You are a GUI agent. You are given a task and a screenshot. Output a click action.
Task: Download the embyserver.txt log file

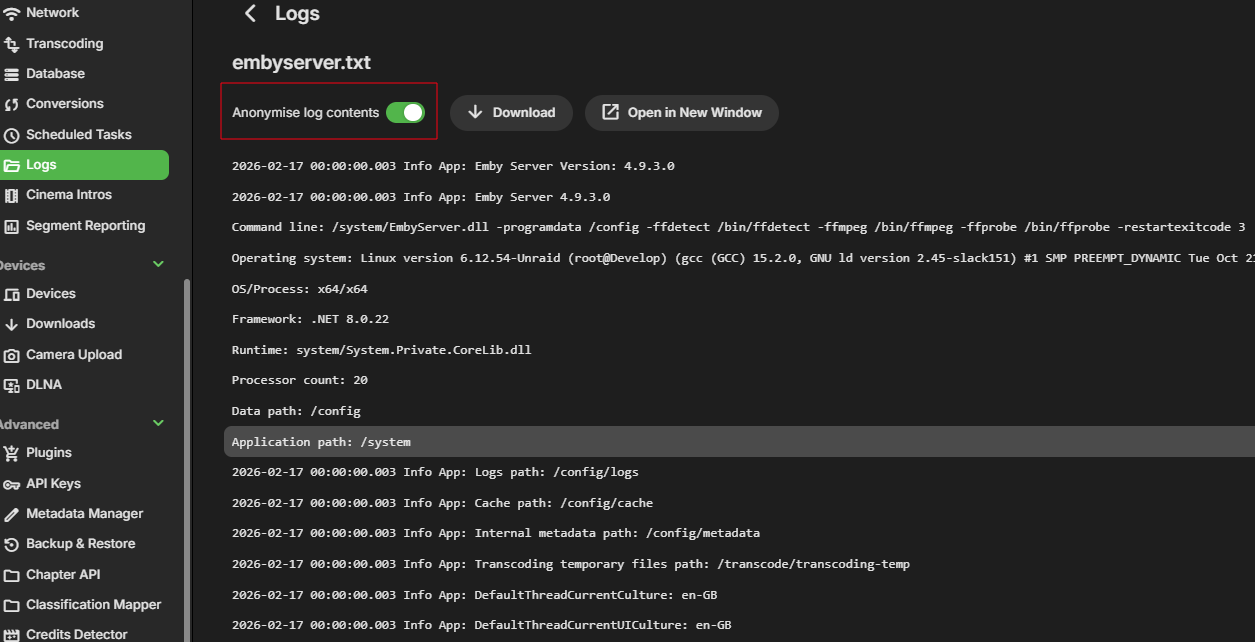(511, 113)
